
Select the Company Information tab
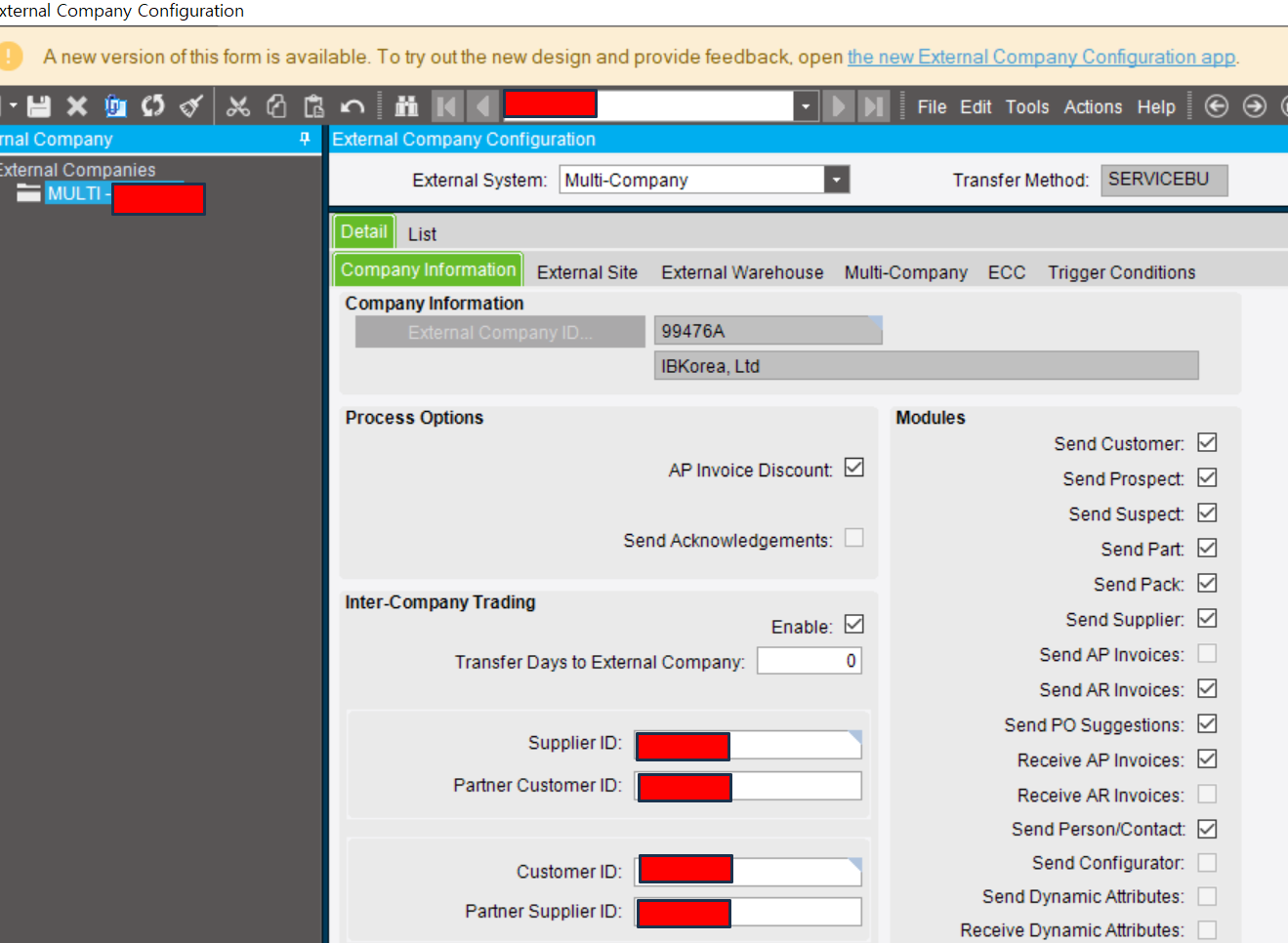[428, 269]
